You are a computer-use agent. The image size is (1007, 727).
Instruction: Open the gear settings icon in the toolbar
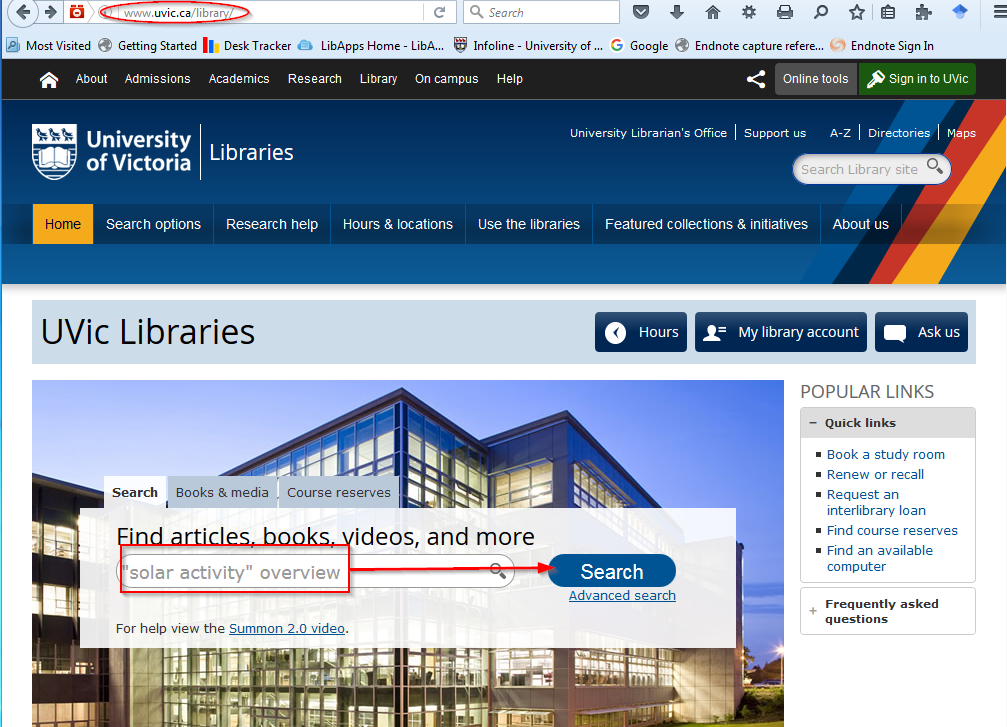coord(748,12)
